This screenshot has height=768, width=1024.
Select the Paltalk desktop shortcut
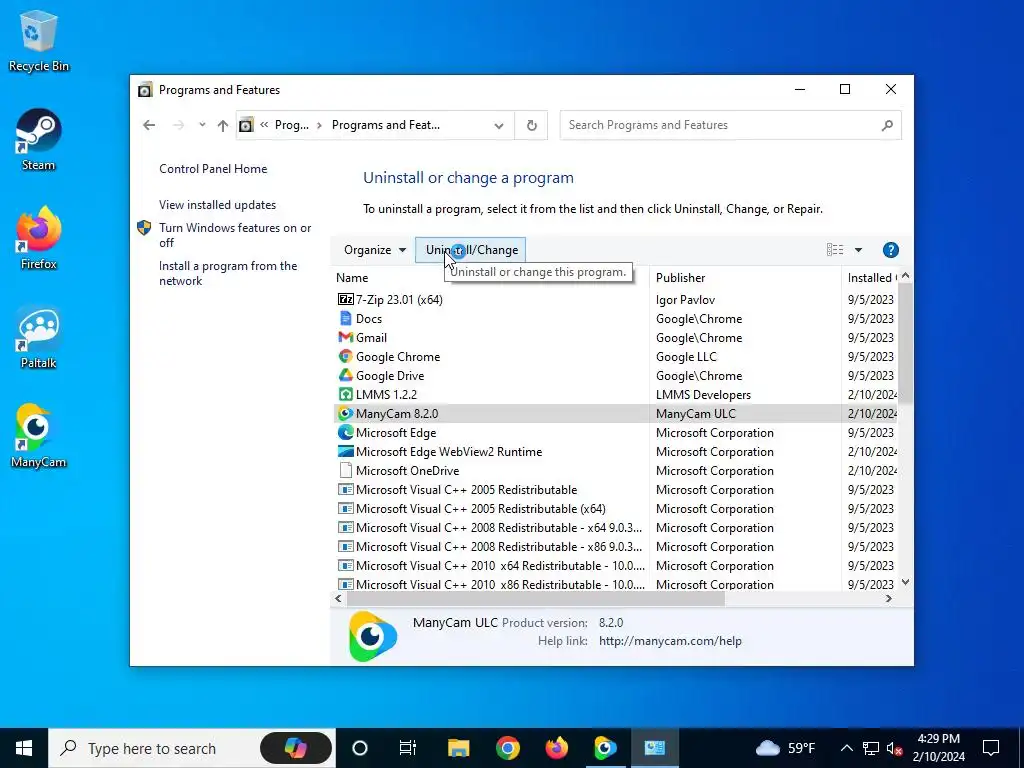(x=39, y=338)
